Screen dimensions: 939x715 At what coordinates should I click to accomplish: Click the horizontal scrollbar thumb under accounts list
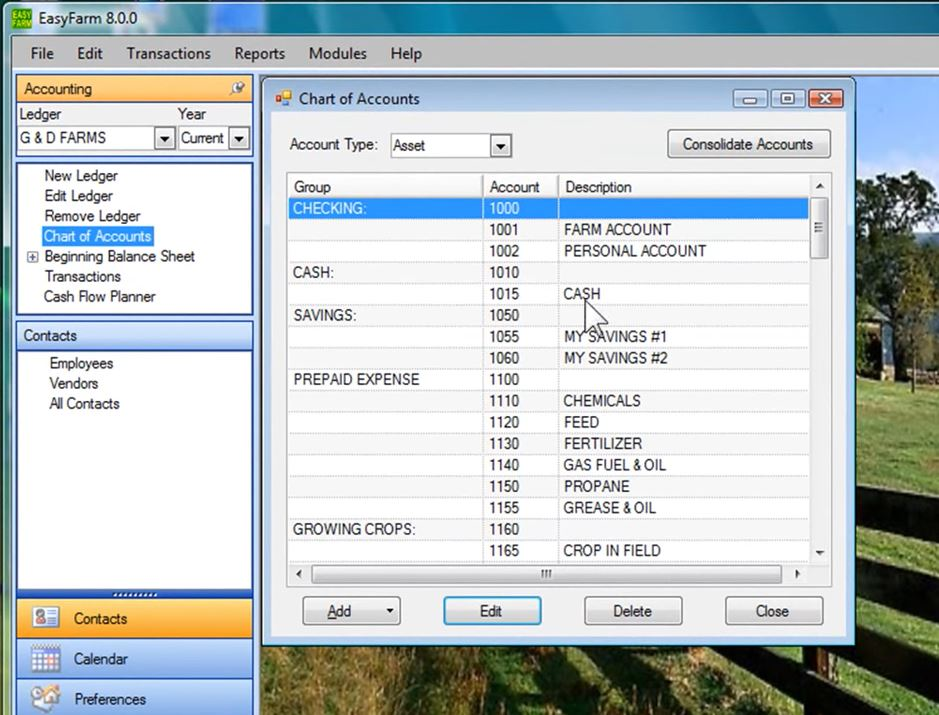pos(546,574)
